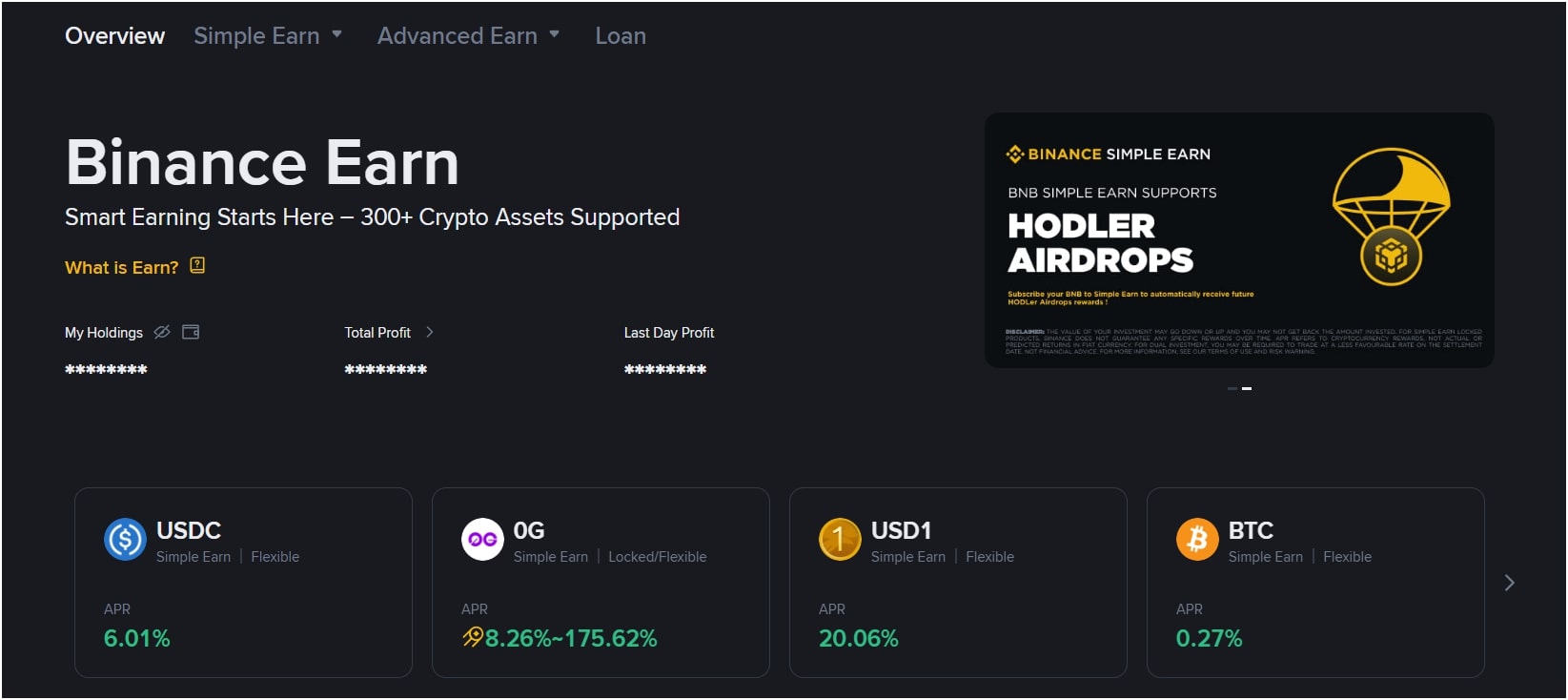Select the second carousel indicator dot
Image resolution: width=1568 pixels, height=700 pixels.
(x=1247, y=388)
